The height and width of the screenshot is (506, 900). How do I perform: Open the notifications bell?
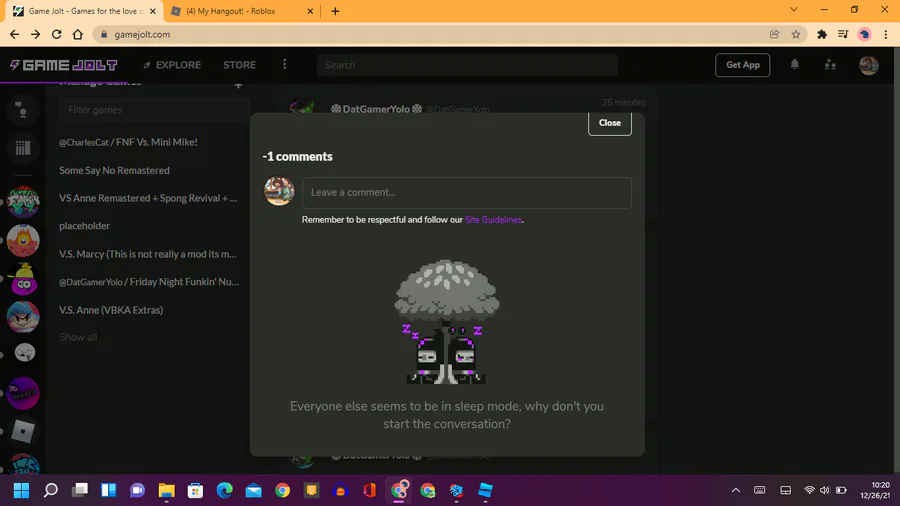pyautogui.click(x=794, y=64)
